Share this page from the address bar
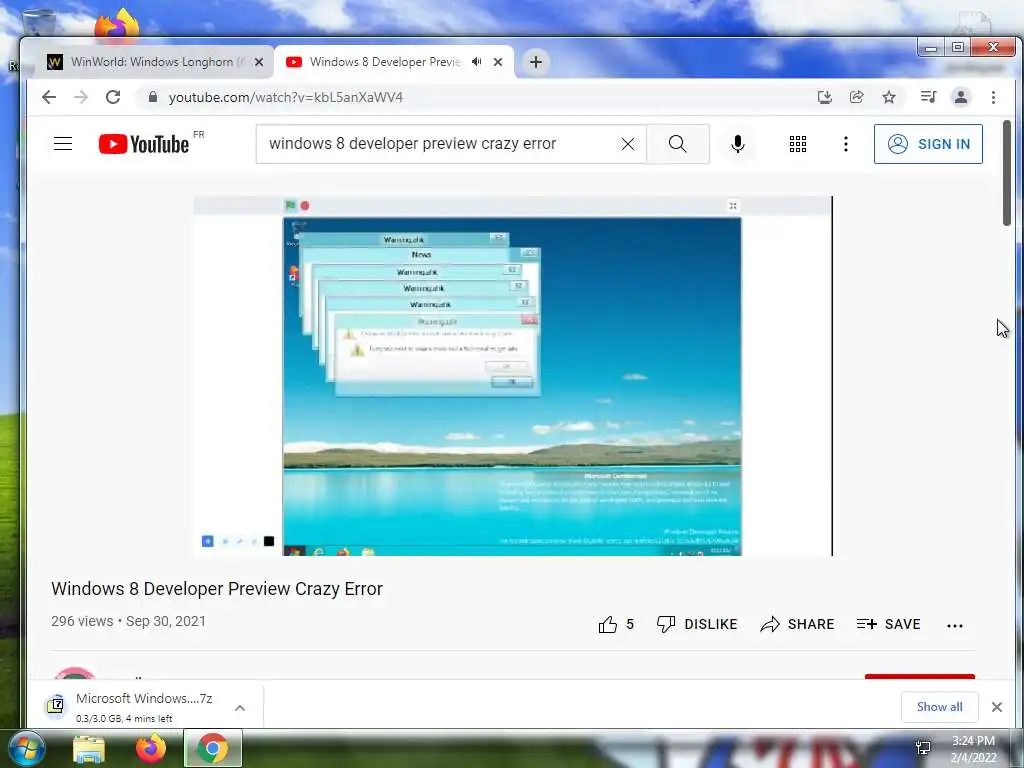Screen dimensions: 1024x768 [x=857, y=97]
